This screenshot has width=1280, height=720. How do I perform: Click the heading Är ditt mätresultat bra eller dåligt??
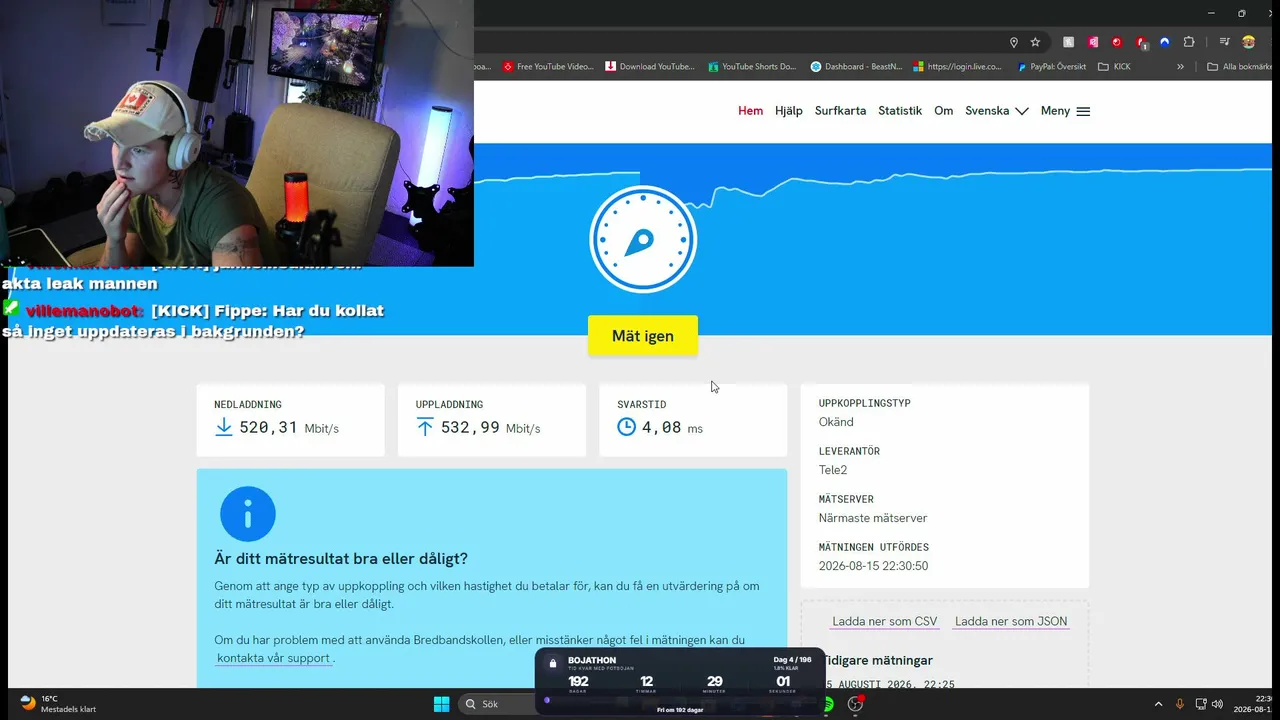[341, 559]
